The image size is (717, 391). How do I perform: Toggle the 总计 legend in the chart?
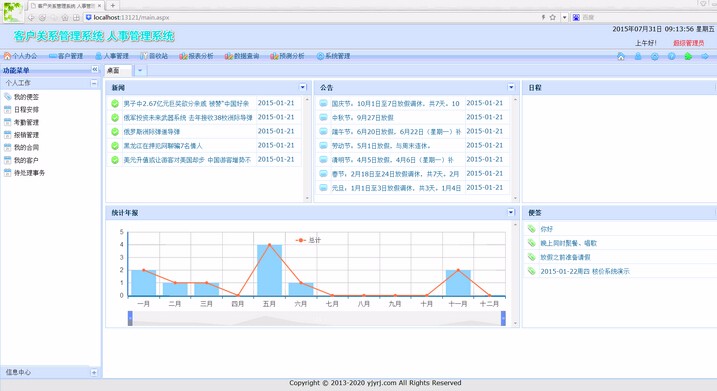[308, 240]
